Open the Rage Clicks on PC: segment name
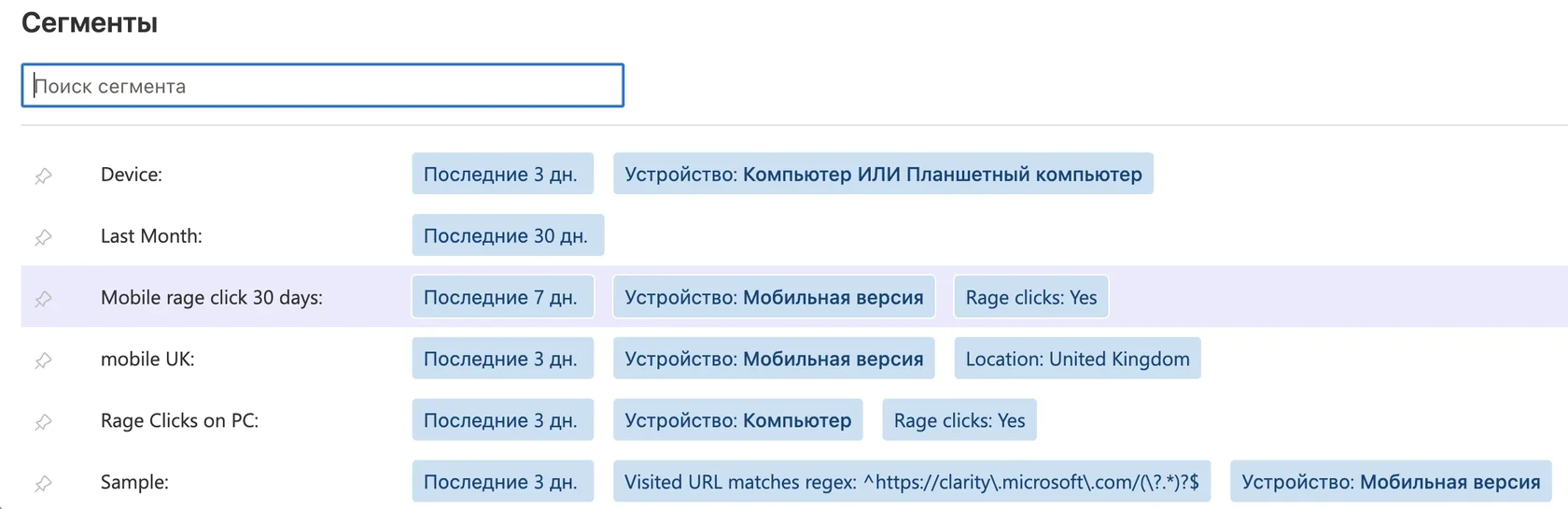Screen dimensions: 1568x509 click(180, 420)
